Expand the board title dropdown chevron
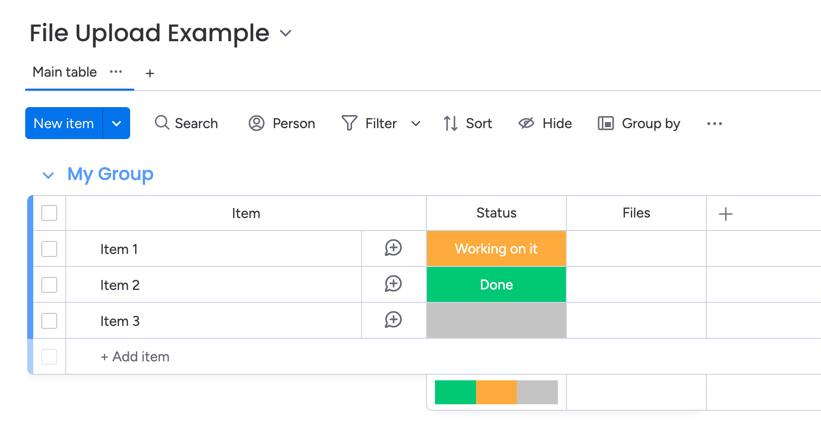Image resolution: width=821 pixels, height=430 pixels. (x=286, y=33)
